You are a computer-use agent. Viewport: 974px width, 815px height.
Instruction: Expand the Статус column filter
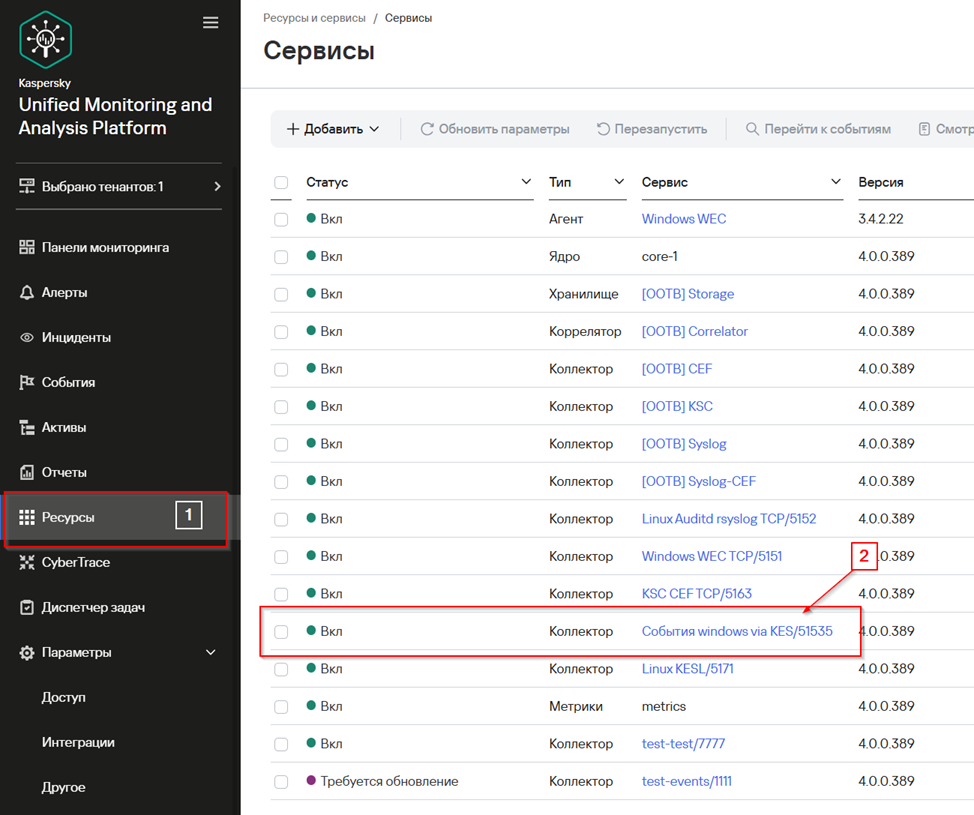526,182
